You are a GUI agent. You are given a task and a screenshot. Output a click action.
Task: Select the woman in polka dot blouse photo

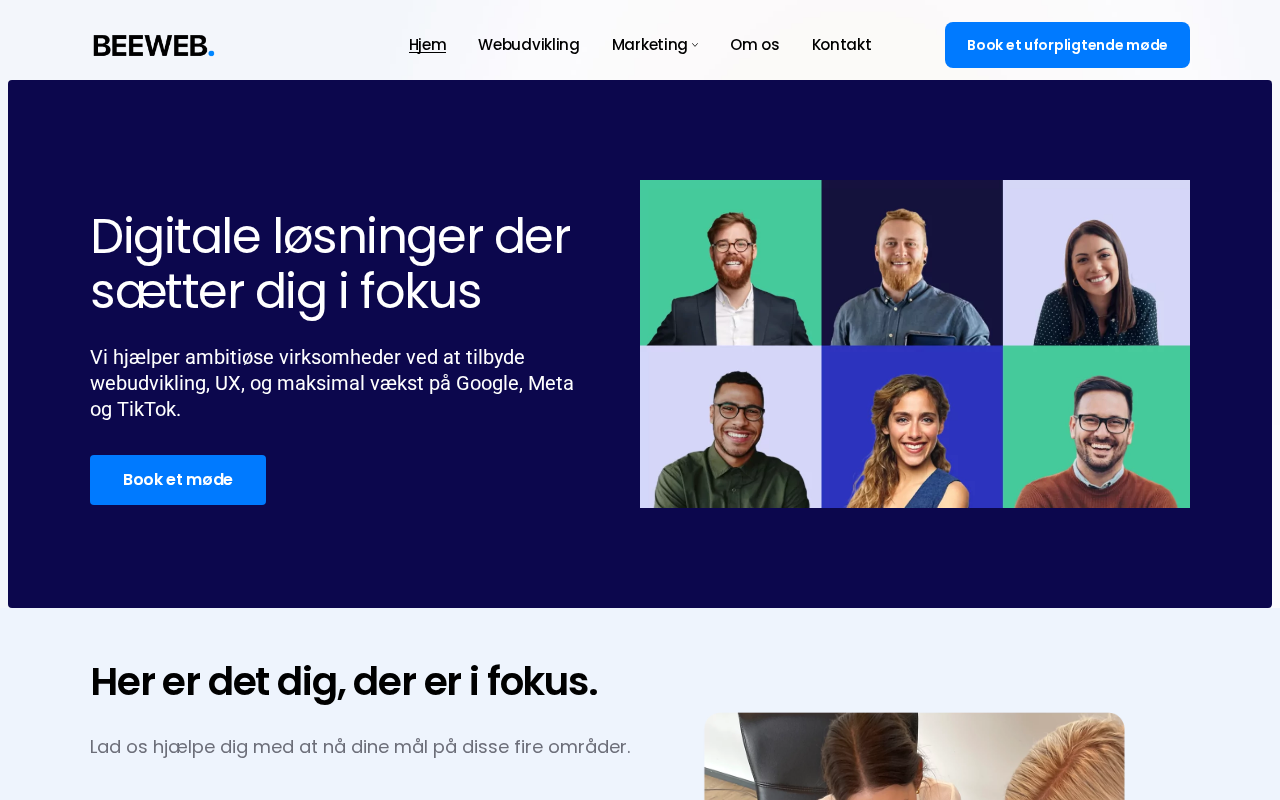click(1096, 263)
